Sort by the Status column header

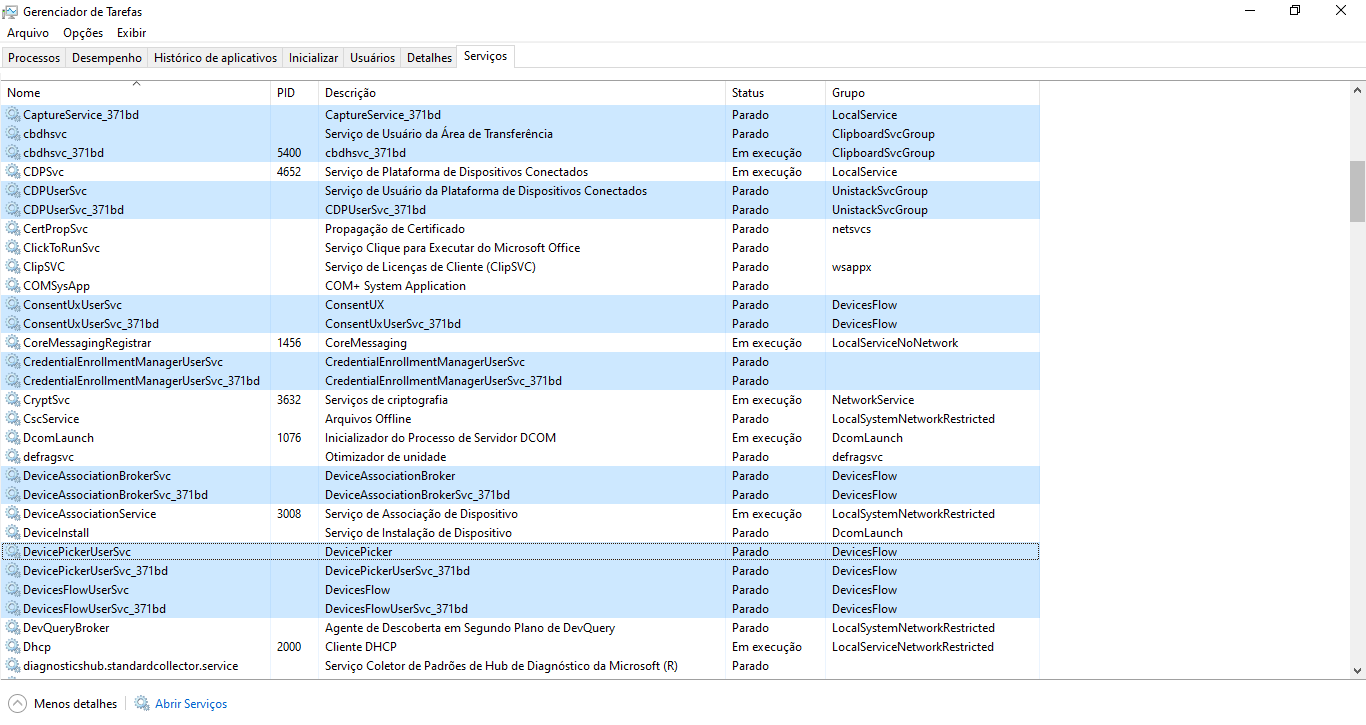776,92
